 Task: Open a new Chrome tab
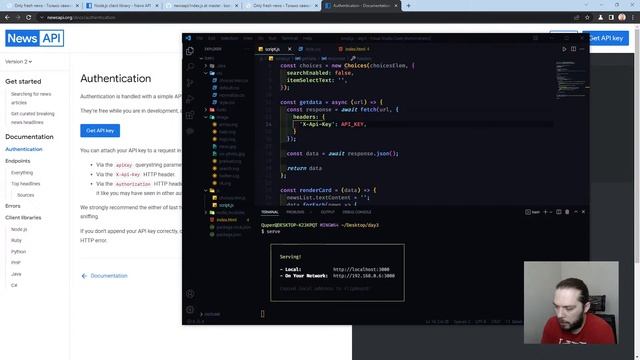coord(408,6)
